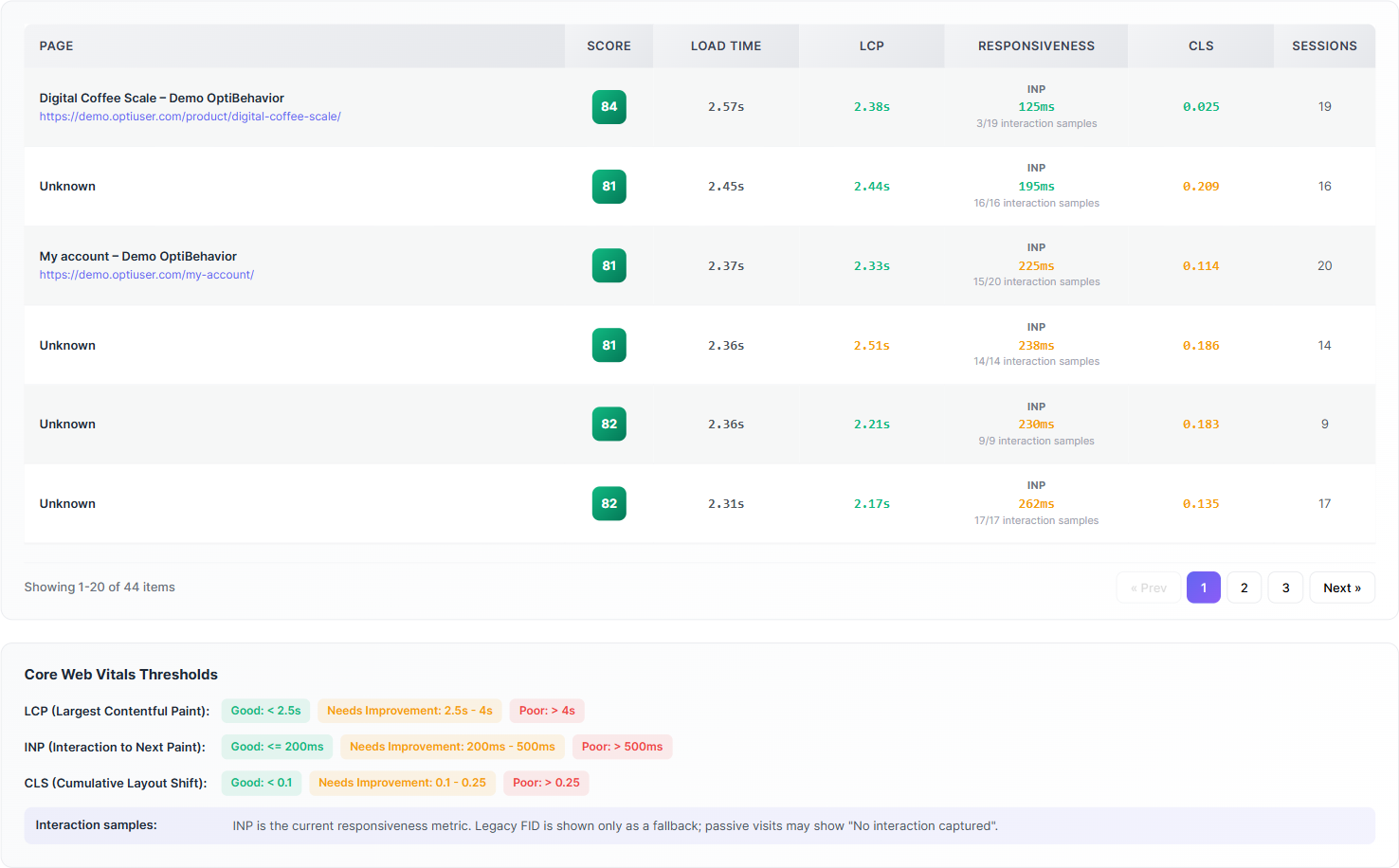Click the red INP 'Poor: > 500ms' tag

[x=622, y=747]
